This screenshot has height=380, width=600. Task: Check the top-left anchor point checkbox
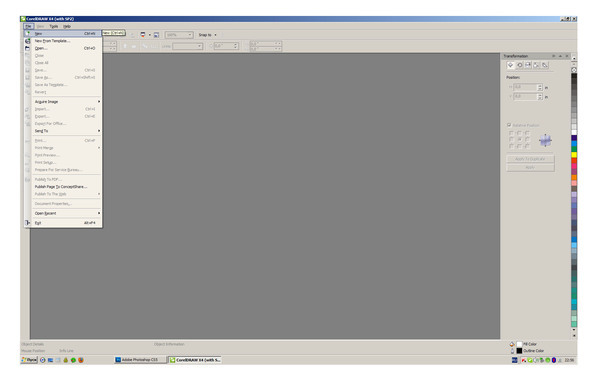tap(511, 133)
